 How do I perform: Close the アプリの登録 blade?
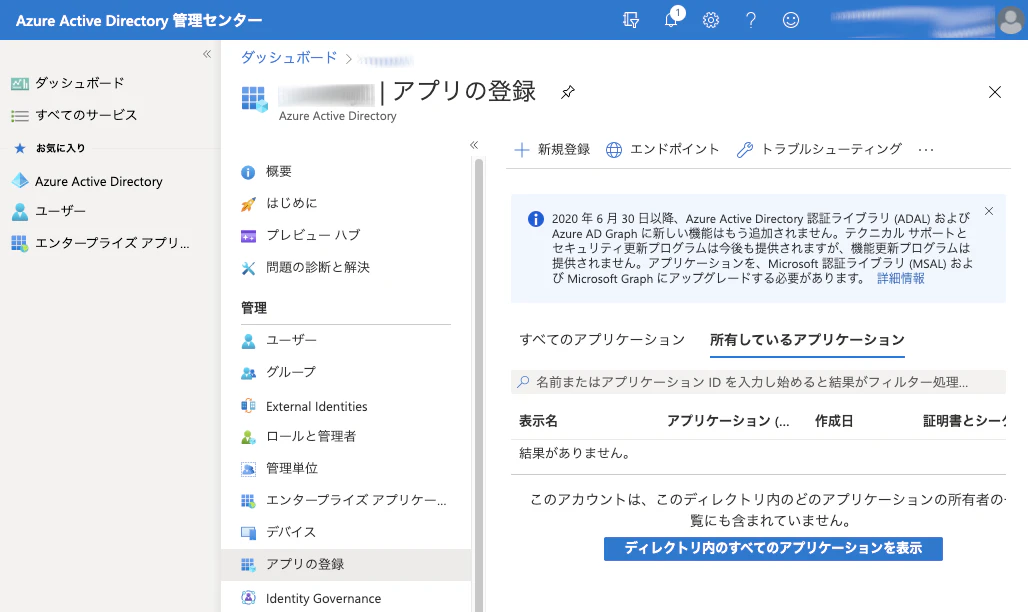click(995, 92)
